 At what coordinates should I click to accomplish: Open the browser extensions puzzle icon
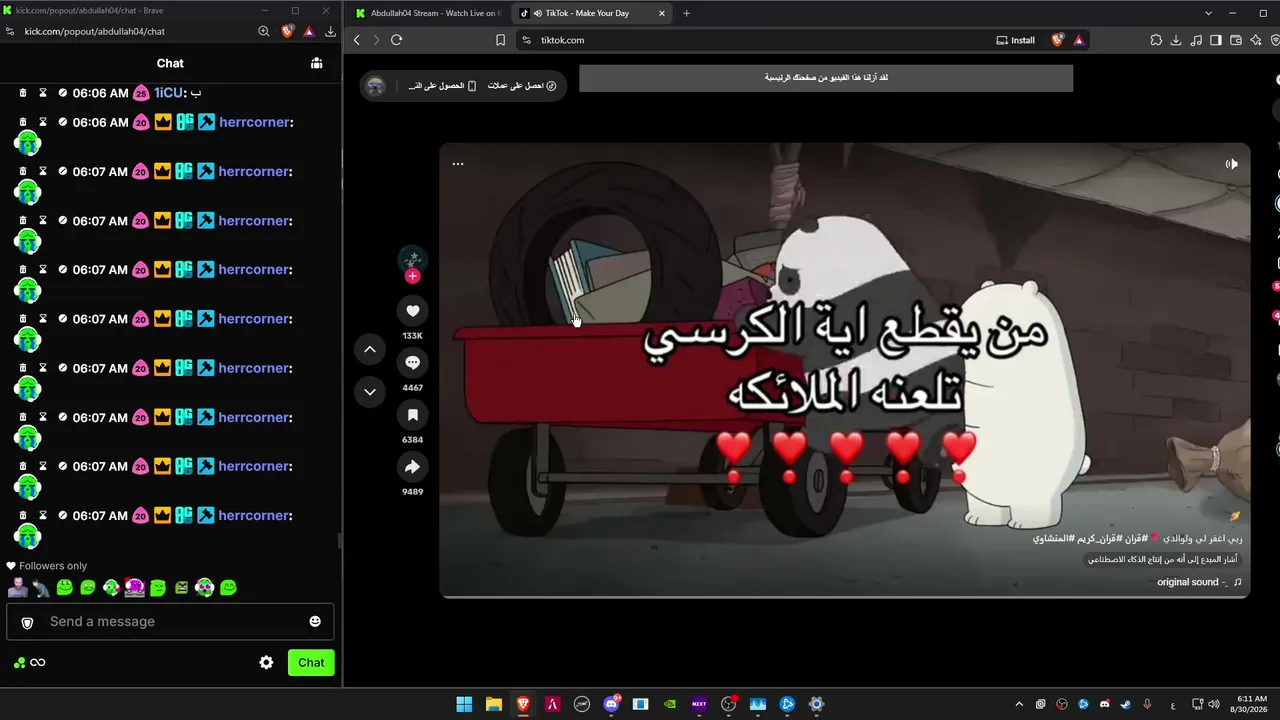tap(1156, 40)
